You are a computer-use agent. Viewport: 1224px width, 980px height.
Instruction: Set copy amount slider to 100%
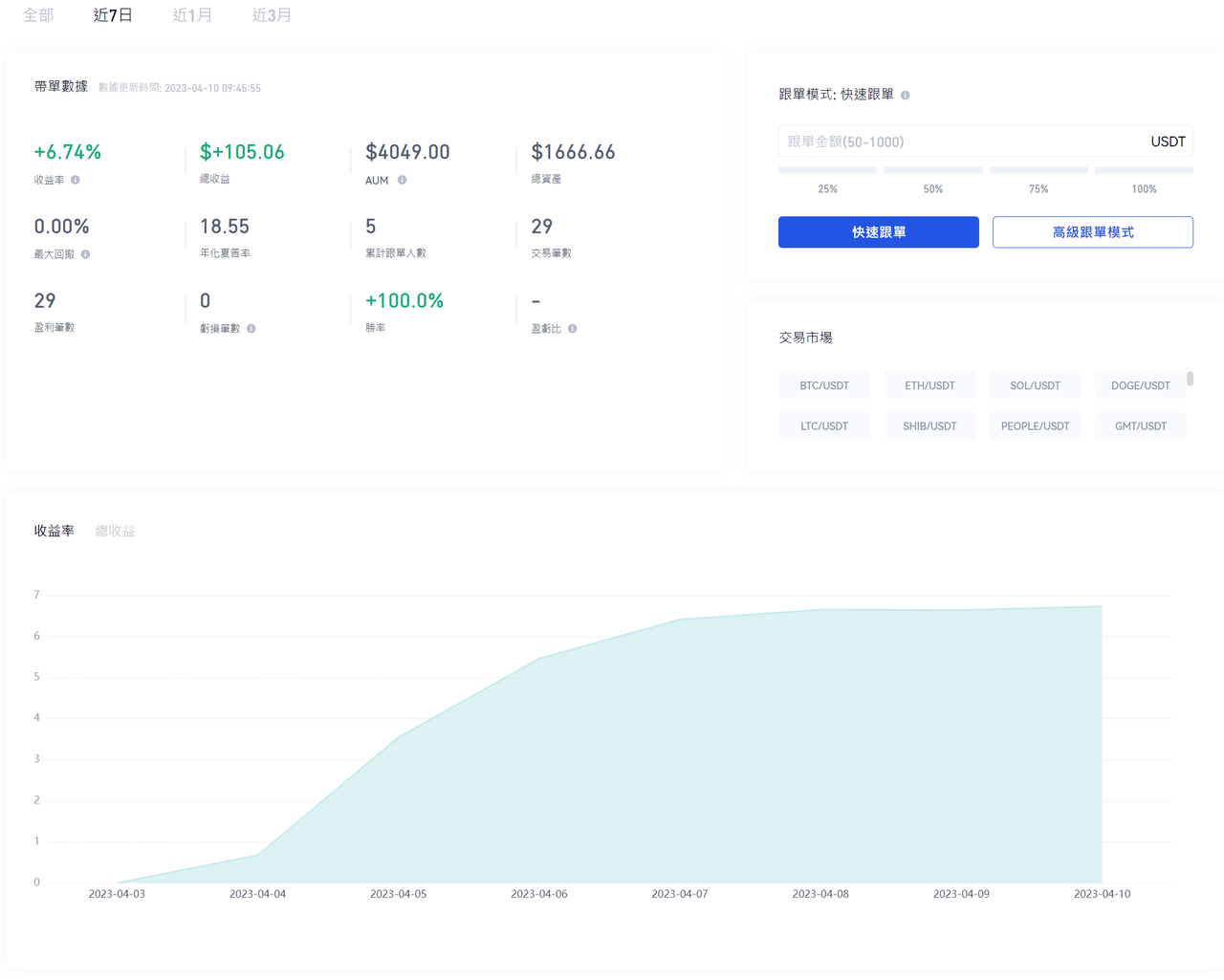pyautogui.click(x=1144, y=171)
